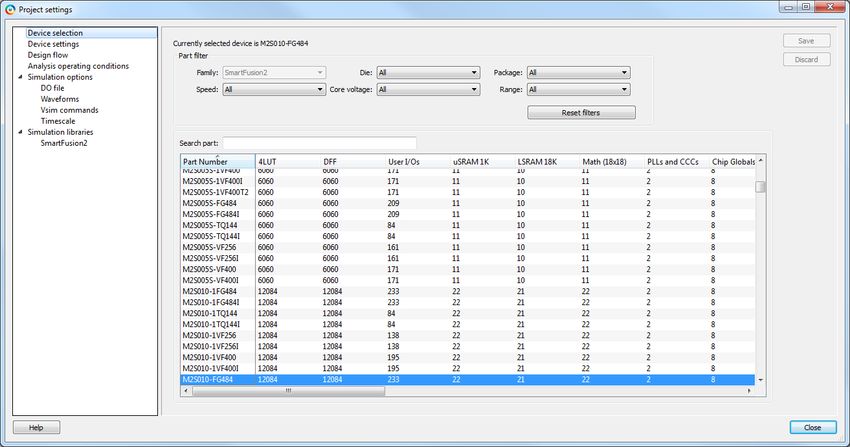This screenshot has height=447, width=850.
Task: Select part M2S010-1VF256I
Action: pos(467,347)
